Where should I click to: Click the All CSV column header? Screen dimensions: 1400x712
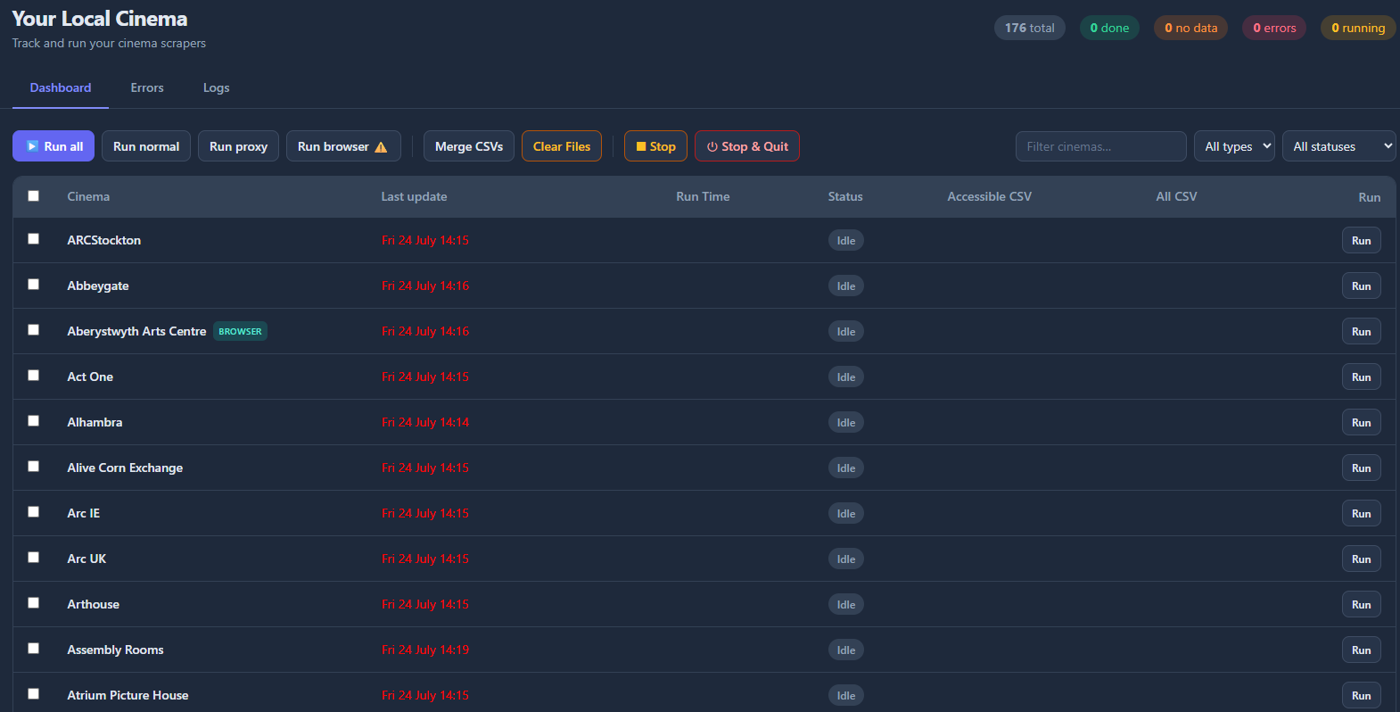pos(1176,197)
